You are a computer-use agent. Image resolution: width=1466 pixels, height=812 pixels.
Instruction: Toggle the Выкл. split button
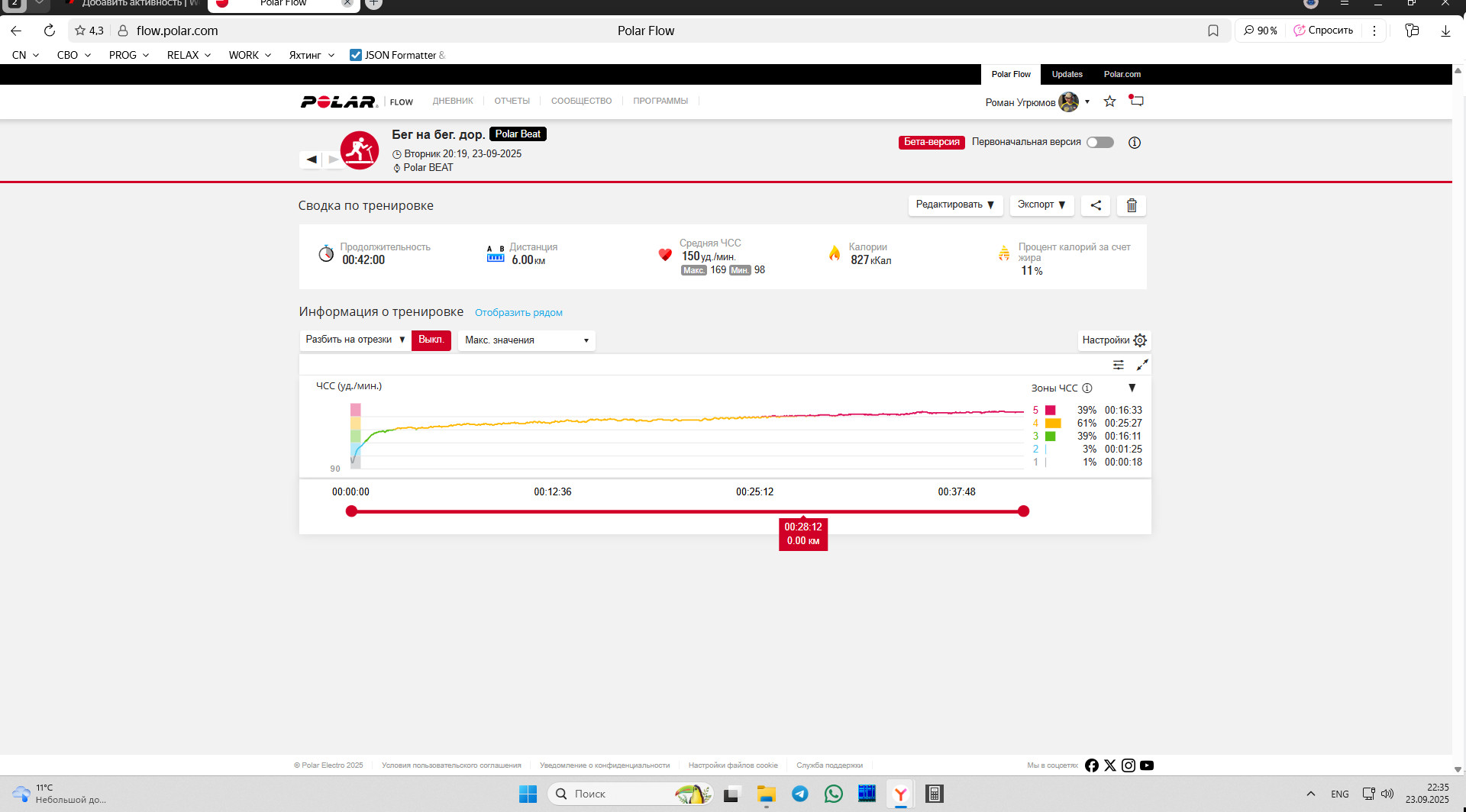point(431,340)
